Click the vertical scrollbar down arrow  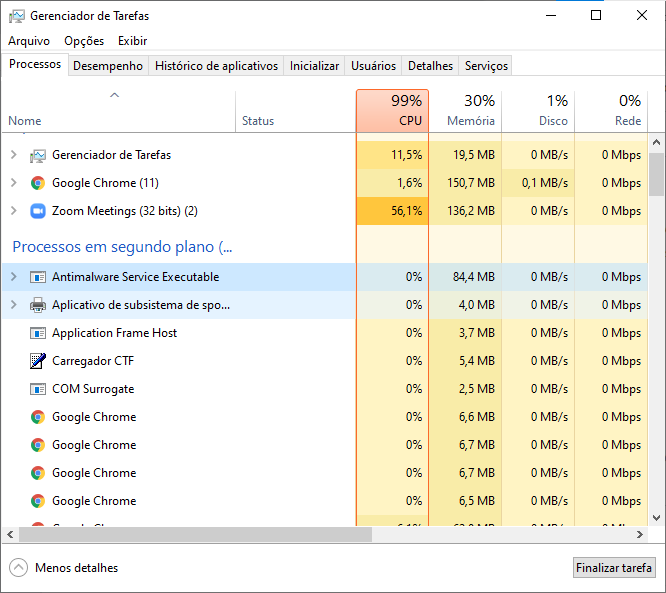pos(656,518)
